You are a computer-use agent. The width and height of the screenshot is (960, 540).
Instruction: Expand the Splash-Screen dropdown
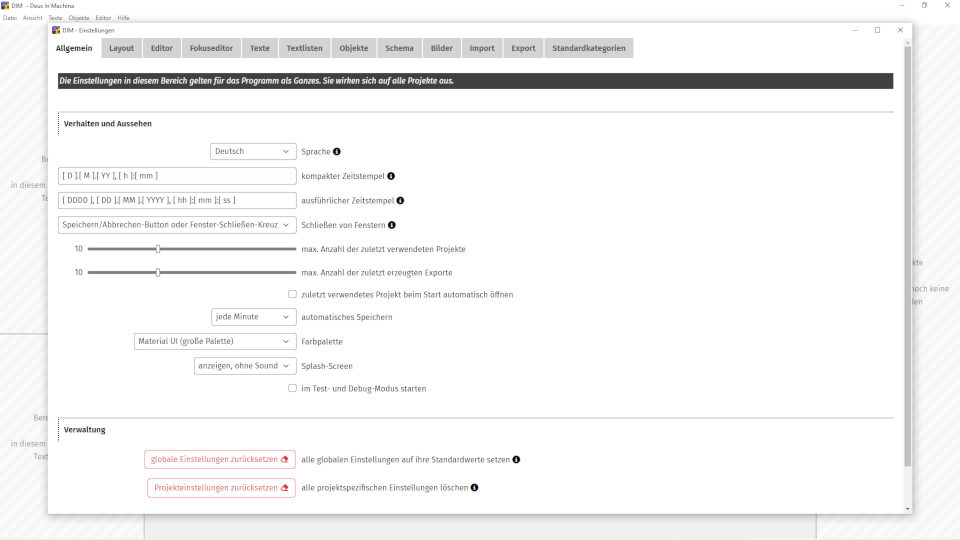pos(245,366)
